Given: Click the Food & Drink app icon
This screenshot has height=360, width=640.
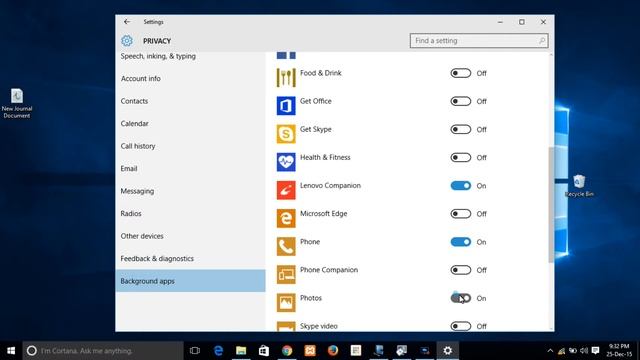Looking at the screenshot, I should [286, 77].
